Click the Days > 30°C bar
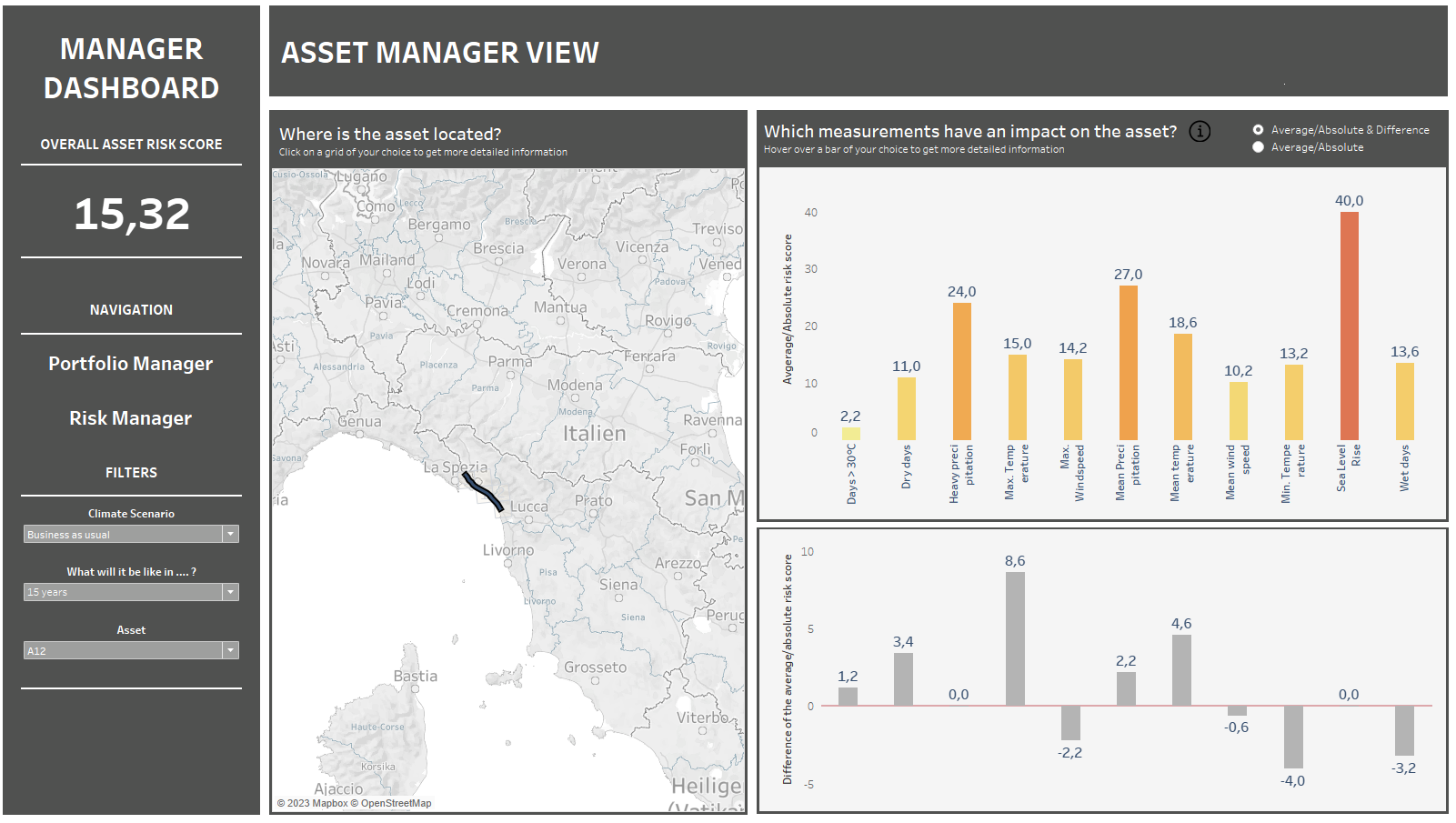Viewport: 1456px width, 823px height. point(850,434)
